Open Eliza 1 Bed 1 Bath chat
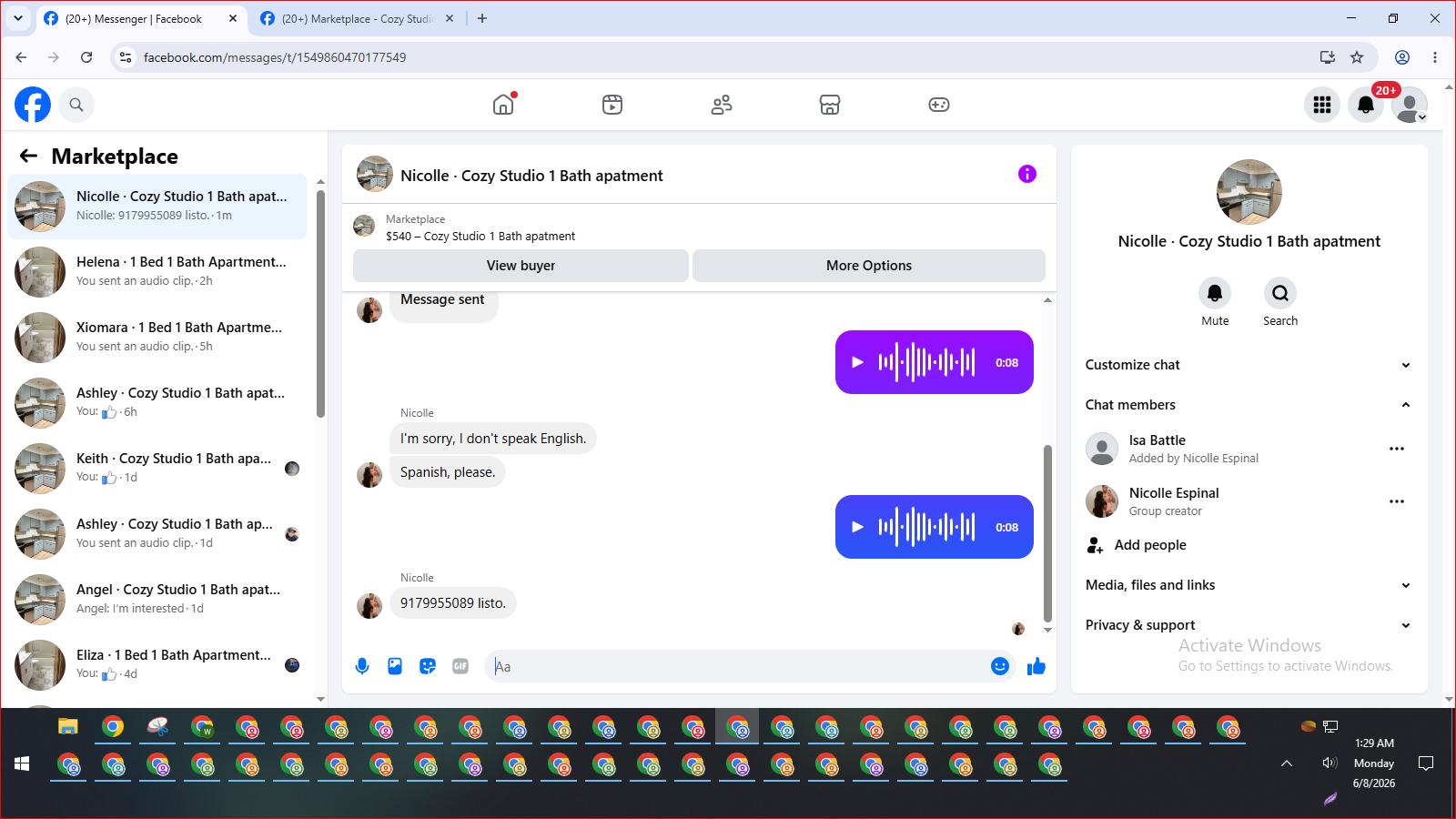Image resolution: width=1456 pixels, height=819 pixels. click(x=157, y=665)
